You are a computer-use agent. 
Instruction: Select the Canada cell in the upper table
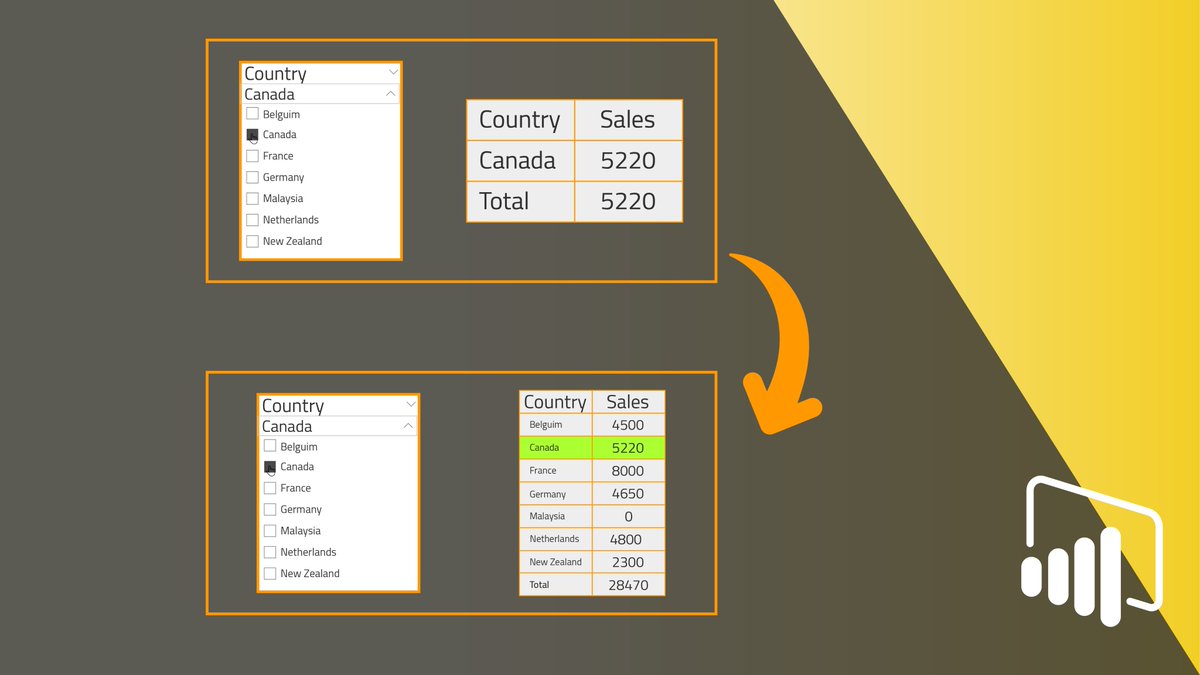tap(520, 160)
